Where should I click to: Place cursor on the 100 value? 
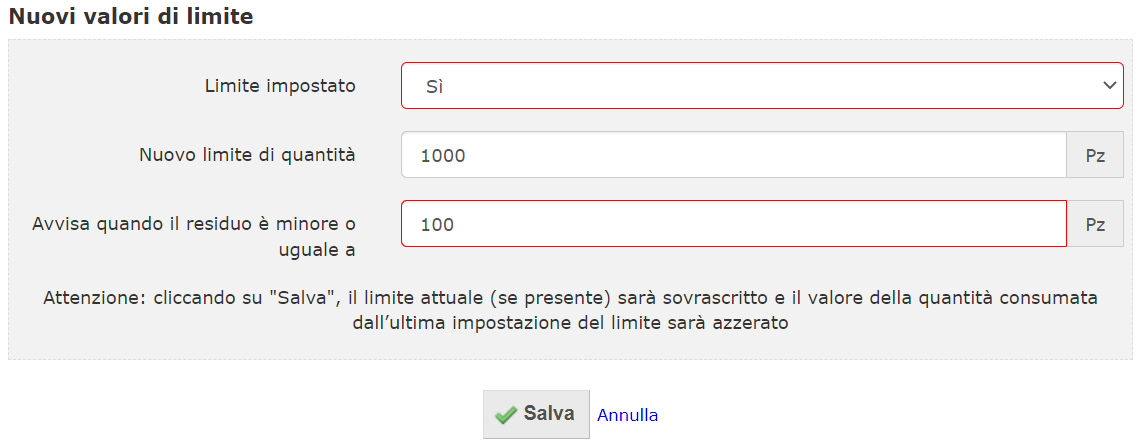[x=437, y=225]
